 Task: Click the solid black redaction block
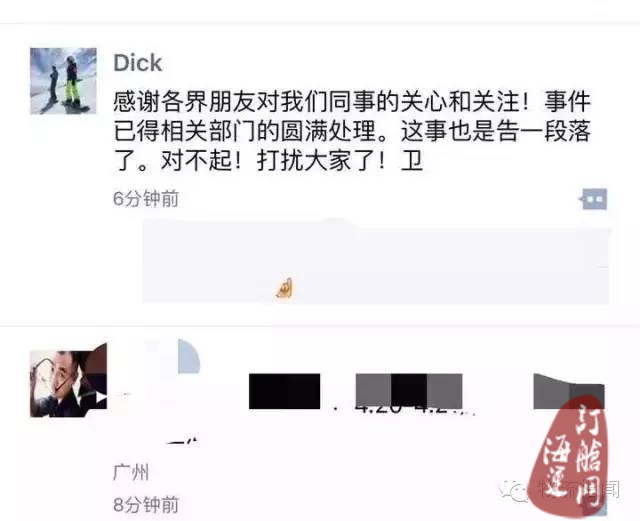(284, 391)
